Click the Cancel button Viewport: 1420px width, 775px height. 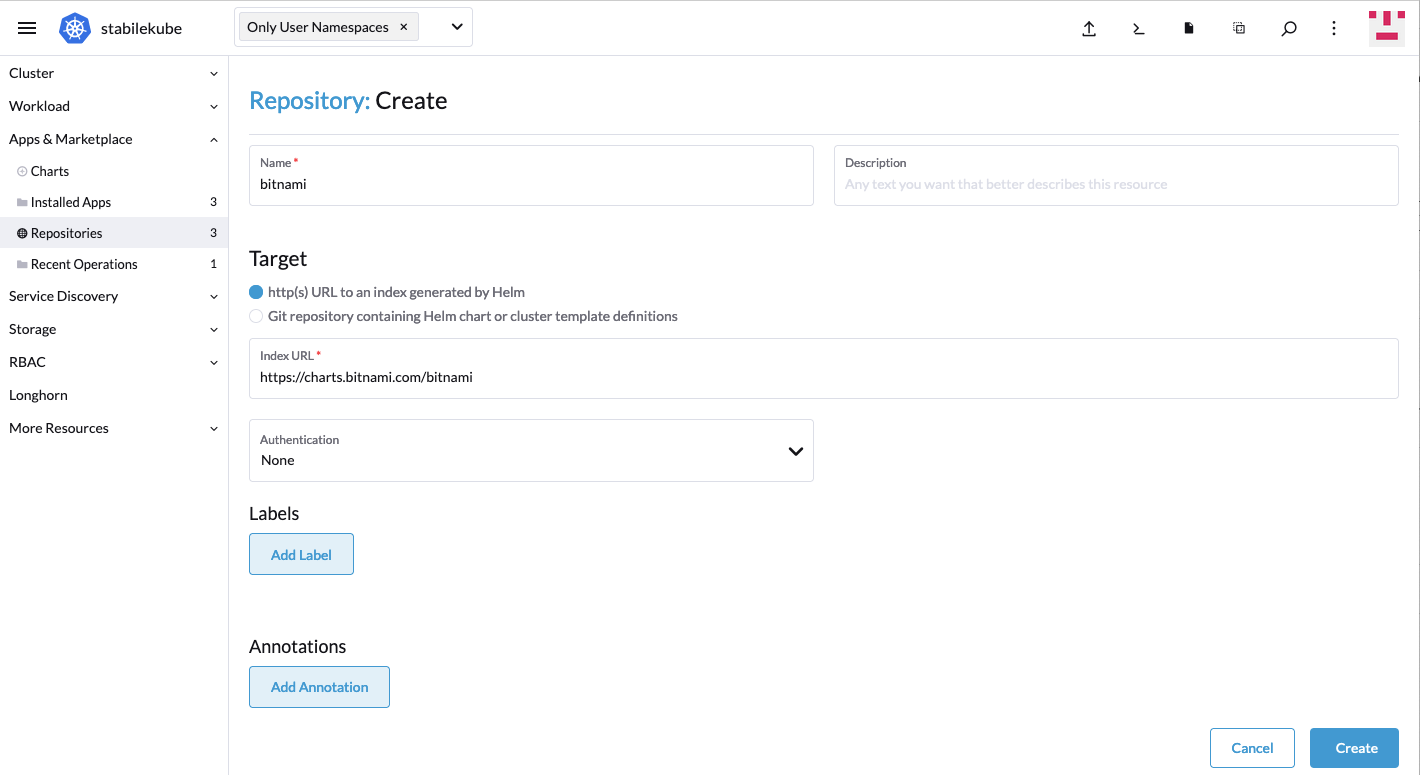click(x=1252, y=748)
